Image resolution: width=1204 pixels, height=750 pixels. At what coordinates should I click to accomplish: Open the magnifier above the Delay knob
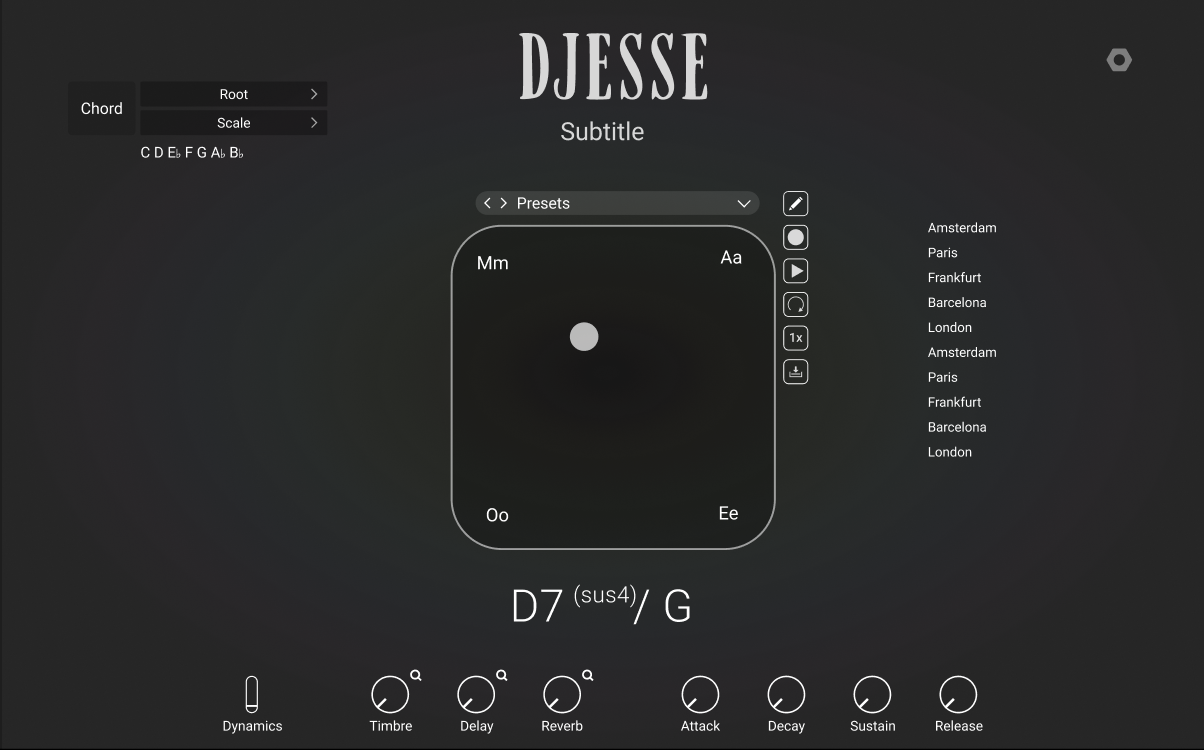click(501, 675)
